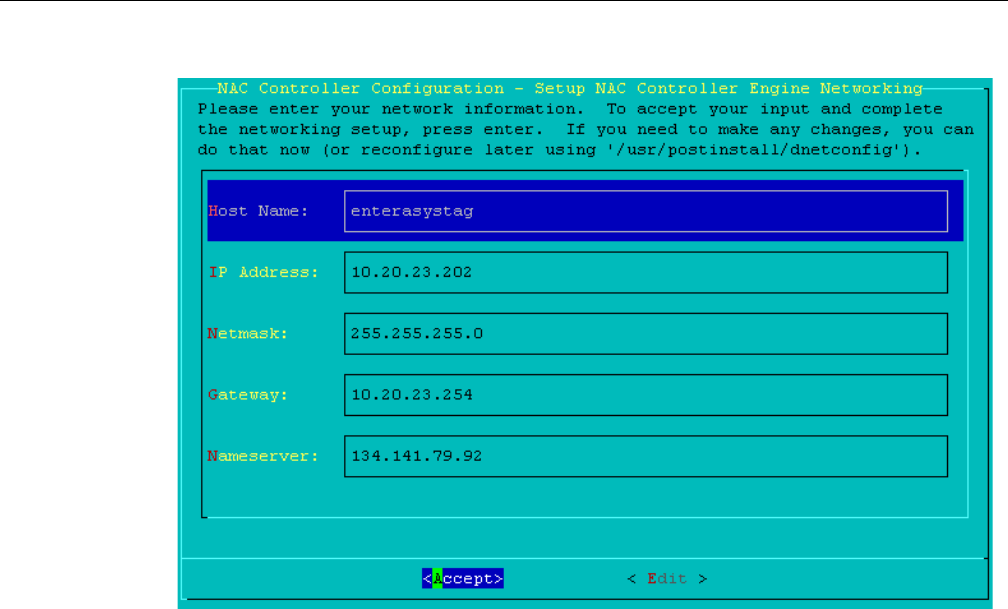This screenshot has width=1008, height=609.
Task: Choose the Edit button
Action: [x=667, y=579]
